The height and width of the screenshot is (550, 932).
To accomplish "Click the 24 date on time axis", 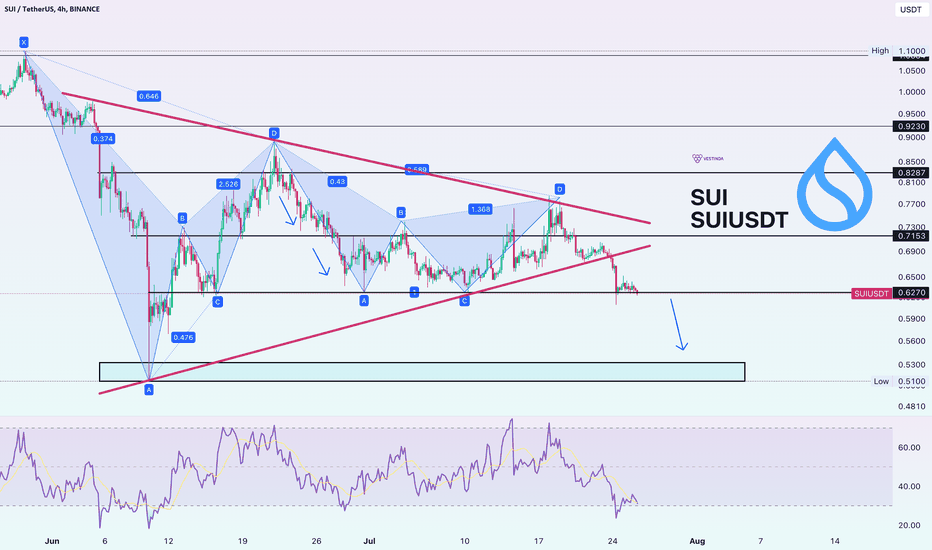I will point(613,540).
